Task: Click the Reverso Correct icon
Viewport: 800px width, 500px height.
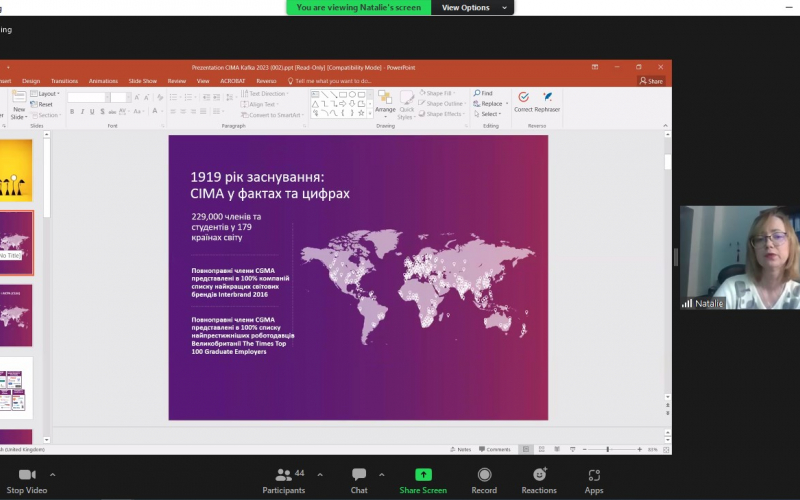Action: pos(523,97)
